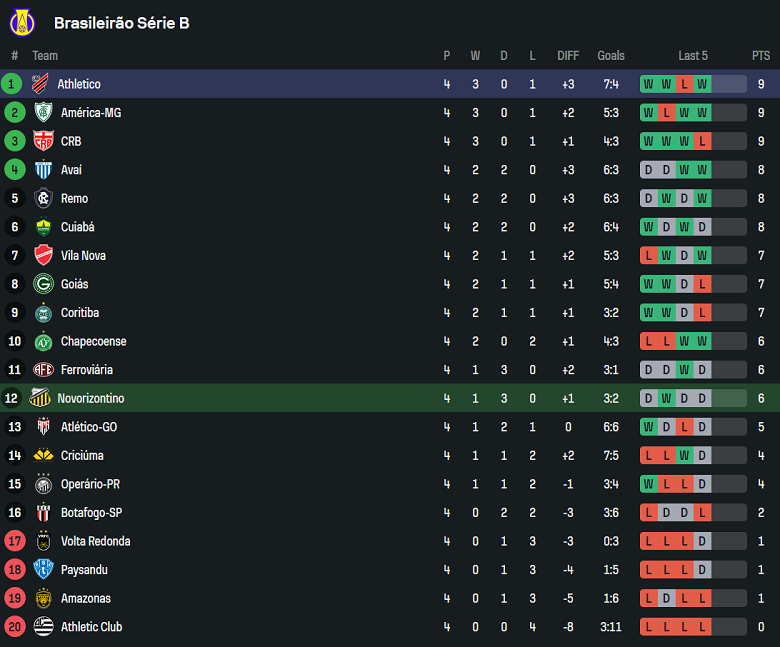Select the Athletic Club row name
This screenshot has height=647, width=780.
(93, 627)
